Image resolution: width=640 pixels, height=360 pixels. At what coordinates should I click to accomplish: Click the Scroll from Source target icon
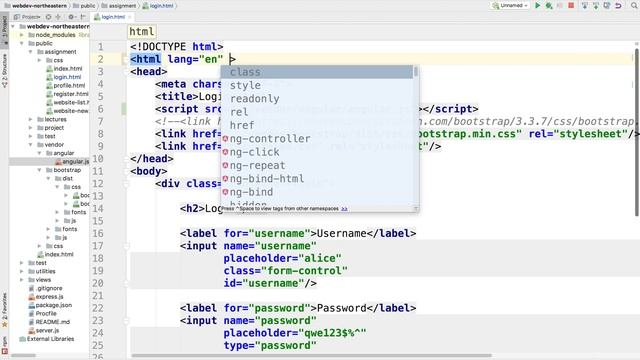[x=49, y=17]
